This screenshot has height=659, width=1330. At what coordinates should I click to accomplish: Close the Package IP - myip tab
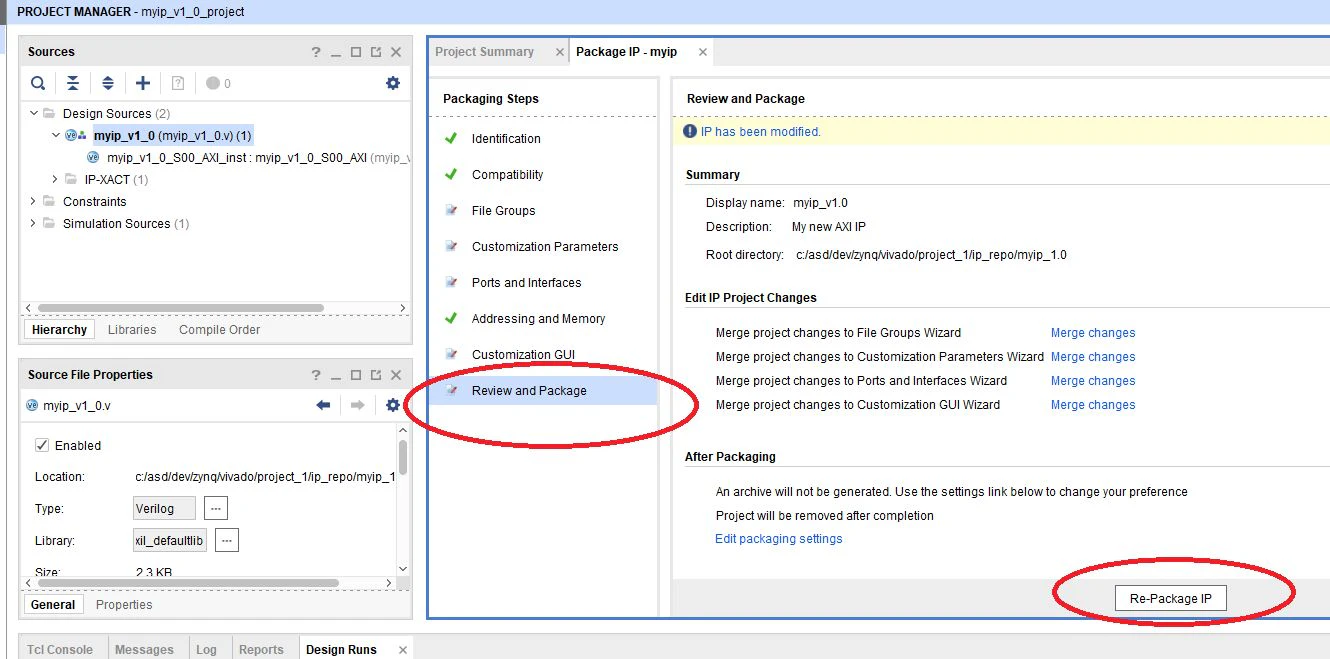(x=703, y=52)
